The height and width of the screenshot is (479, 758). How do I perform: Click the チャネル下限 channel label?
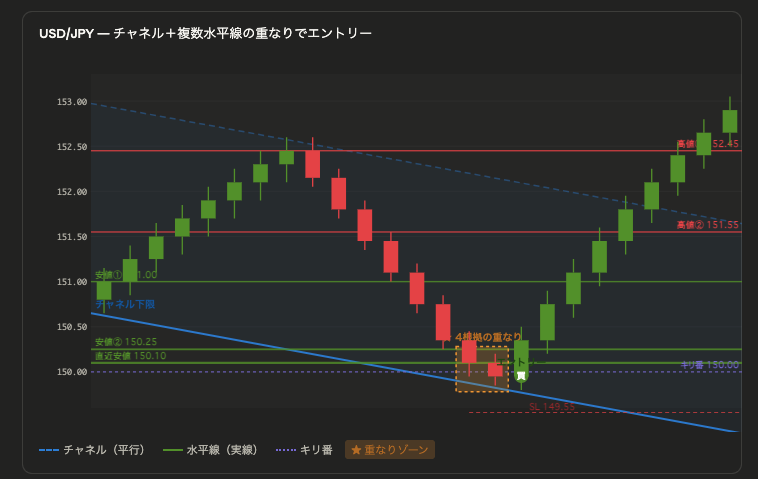(125, 303)
